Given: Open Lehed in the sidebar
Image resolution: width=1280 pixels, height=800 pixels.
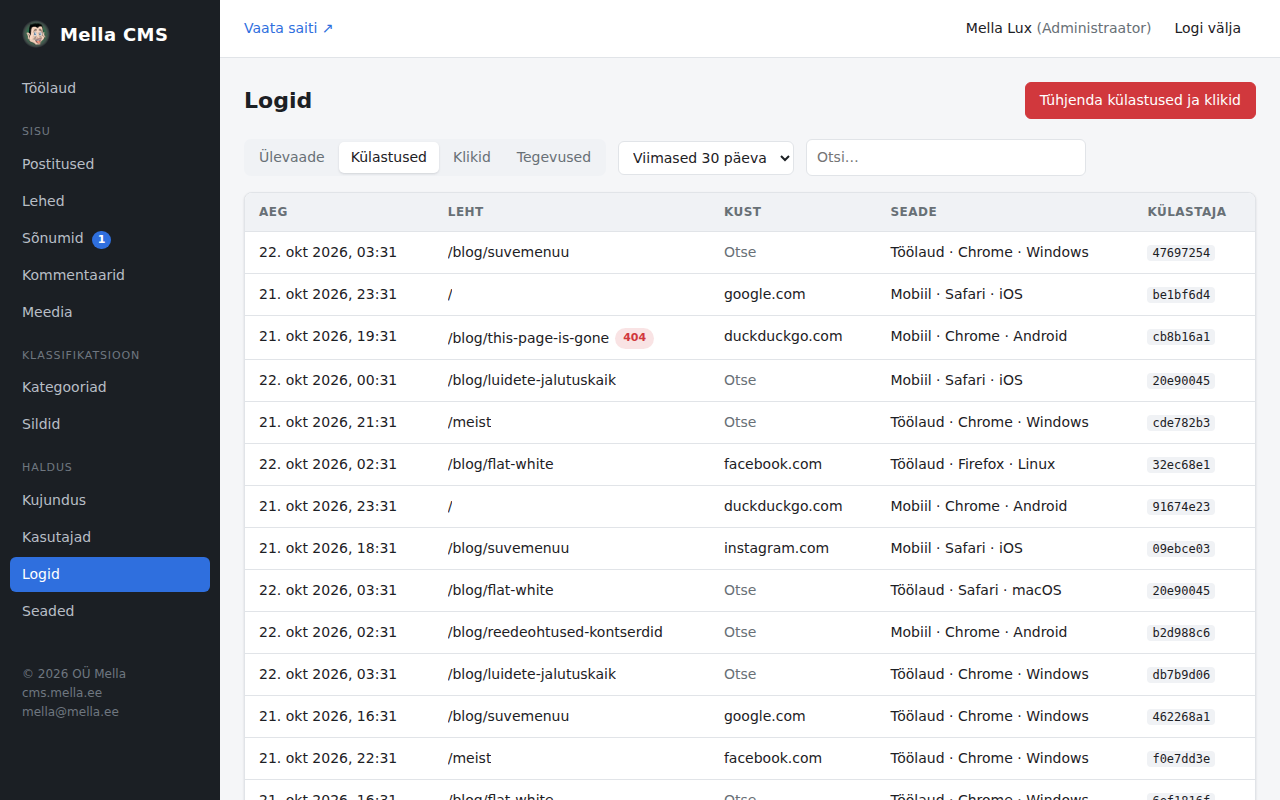Looking at the screenshot, I should pos(110,201).
